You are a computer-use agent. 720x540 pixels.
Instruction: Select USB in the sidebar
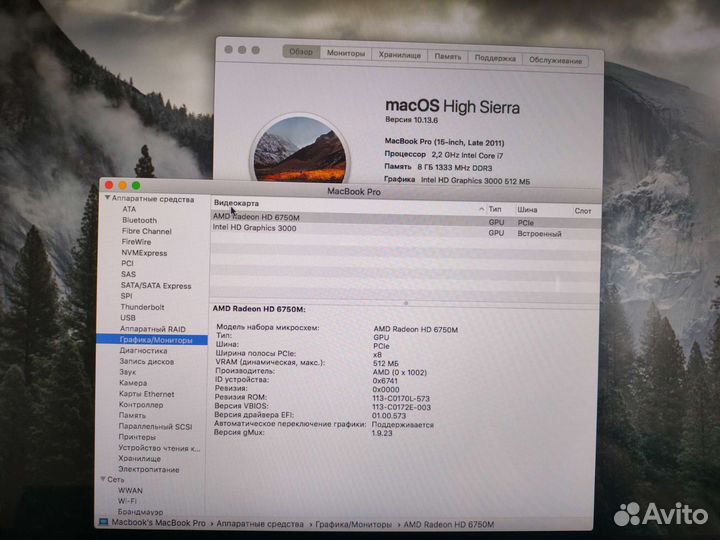tap(128, 317)
